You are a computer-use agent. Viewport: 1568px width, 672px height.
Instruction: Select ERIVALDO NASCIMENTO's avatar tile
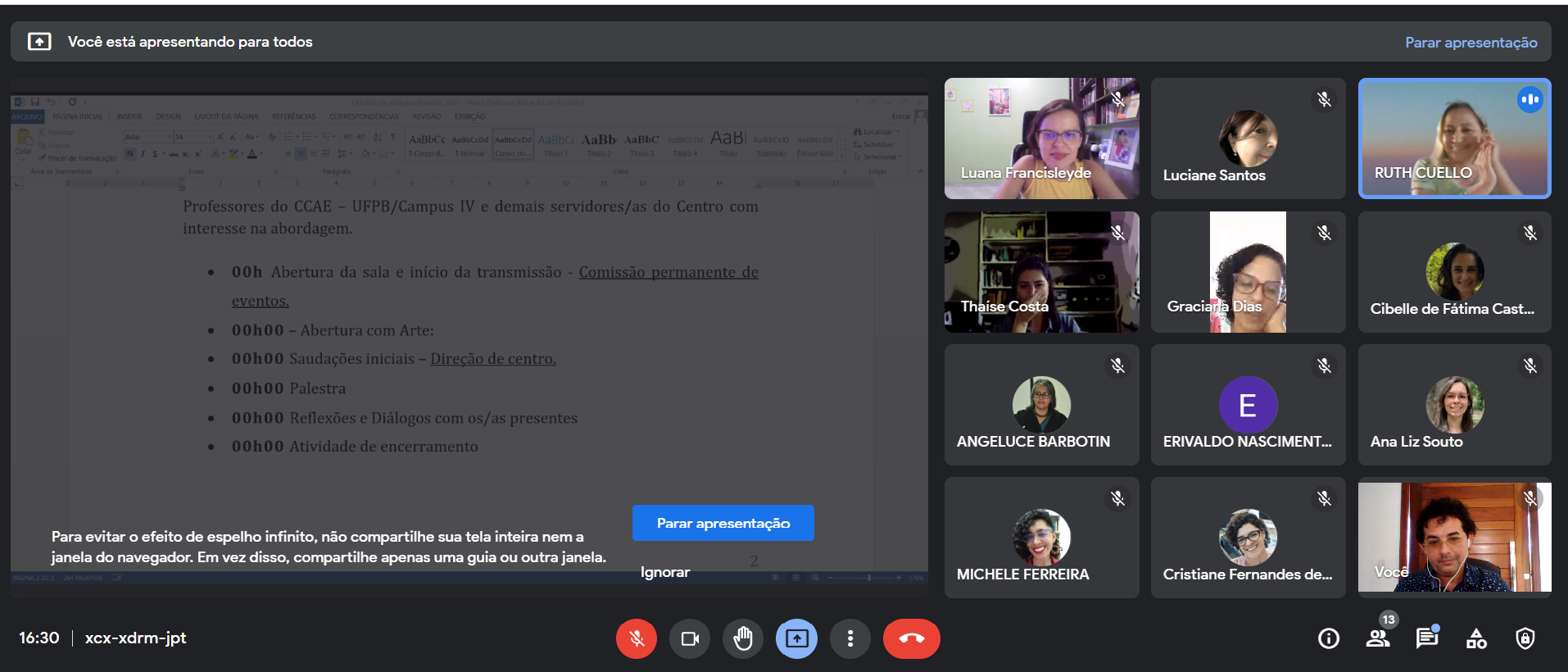coord(1248,405)
